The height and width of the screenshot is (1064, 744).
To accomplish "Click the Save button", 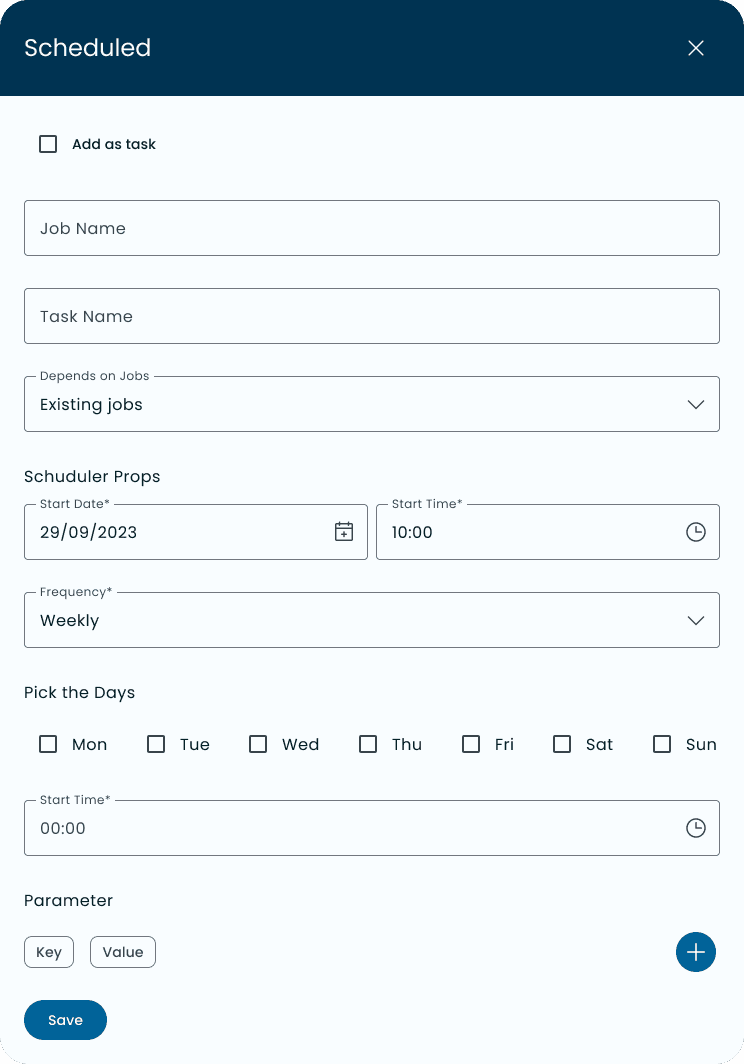I will tap(65, 1020).
